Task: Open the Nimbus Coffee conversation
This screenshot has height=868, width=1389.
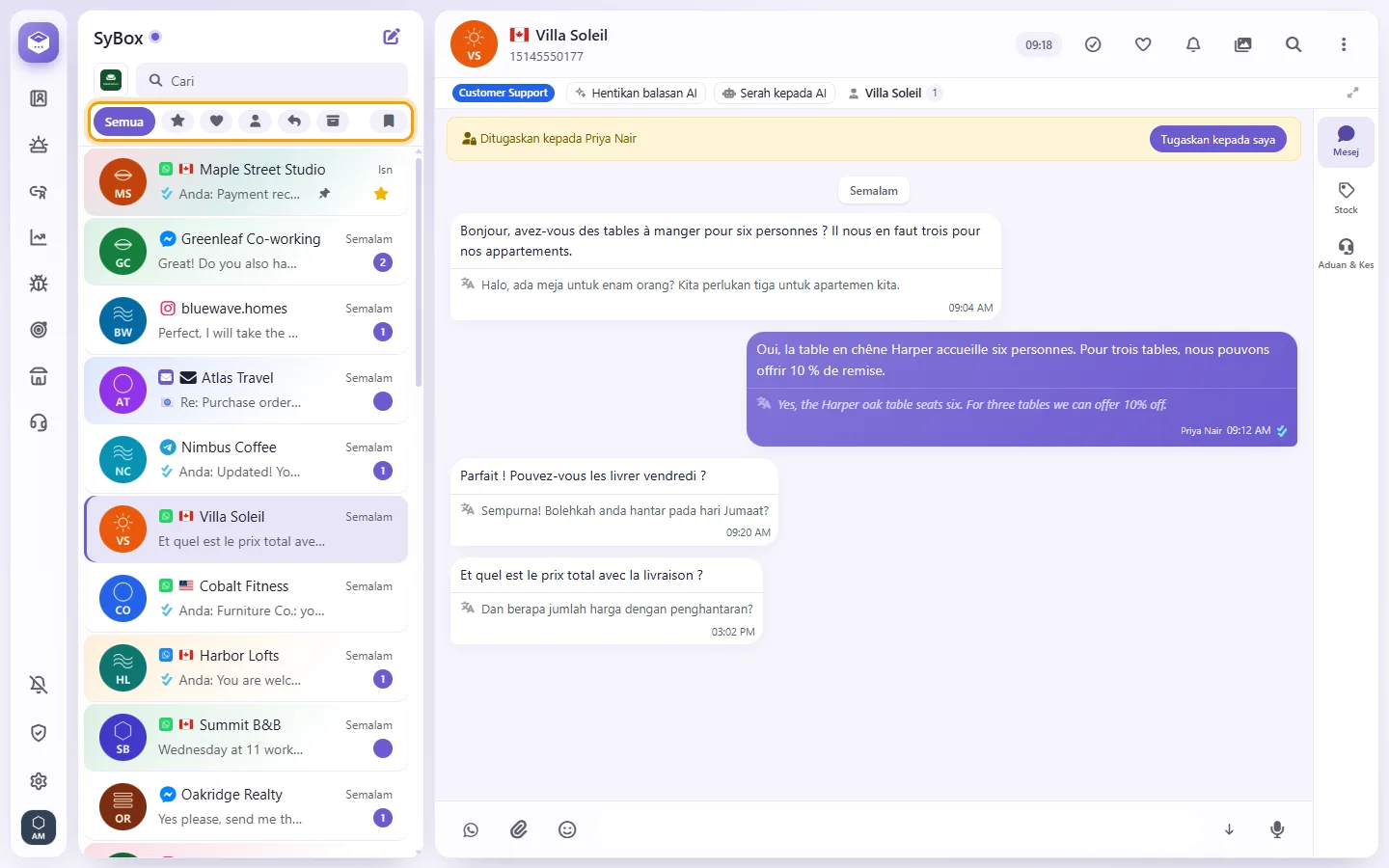Action: click(x=246, y=459)
